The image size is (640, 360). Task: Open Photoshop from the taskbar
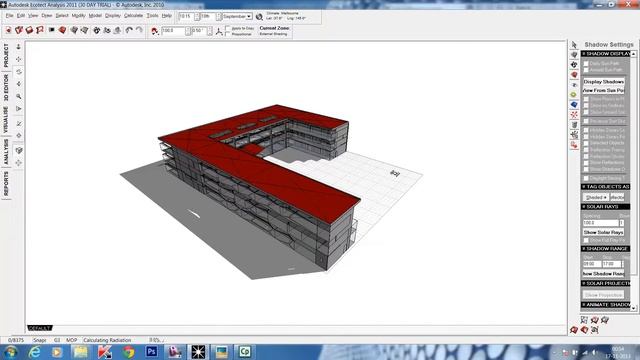pyautogui.click(x=152, y=351)
